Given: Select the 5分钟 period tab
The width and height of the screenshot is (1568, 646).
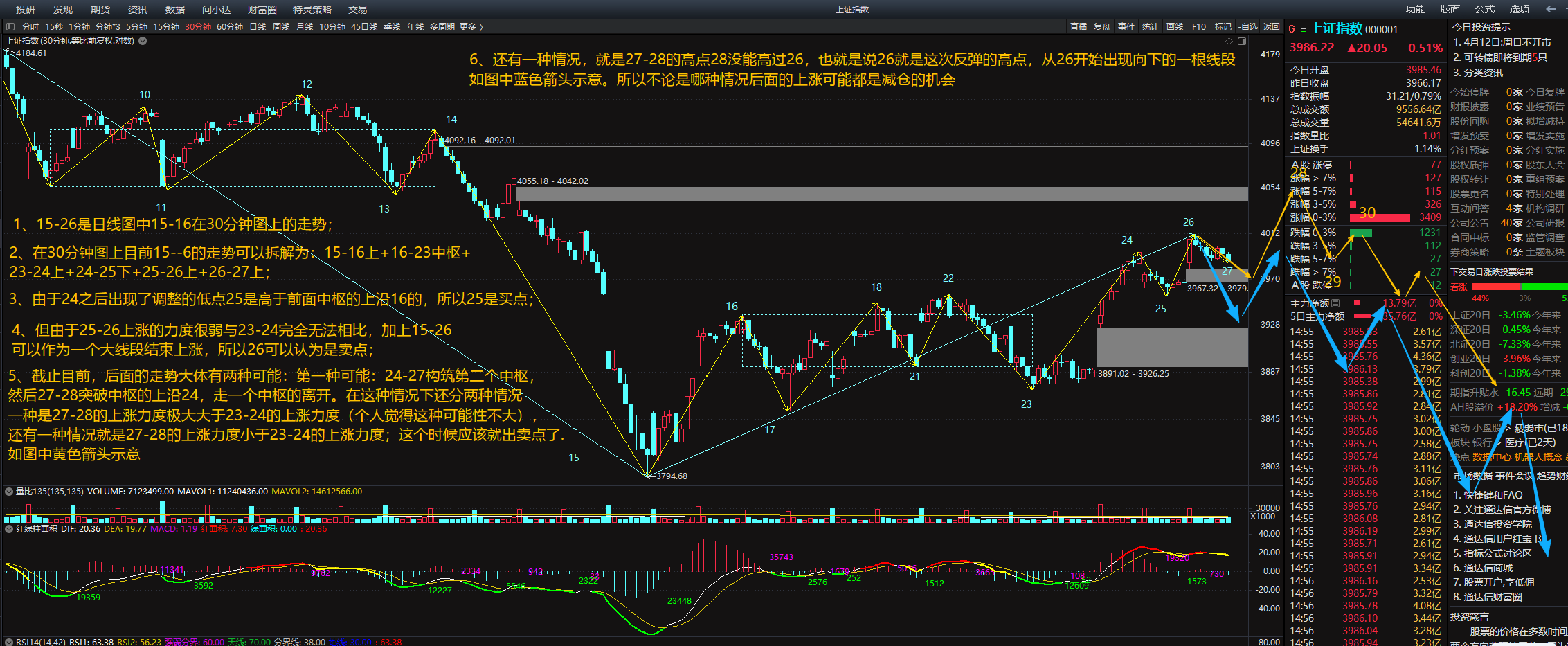Looking at the screenshot, I should 137,27.
